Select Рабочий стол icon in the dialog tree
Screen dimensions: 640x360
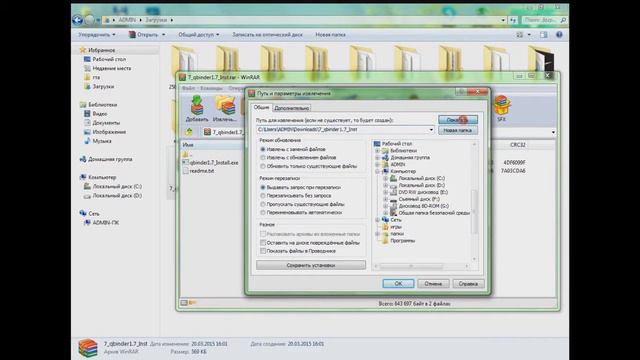[x=377, y=144]
